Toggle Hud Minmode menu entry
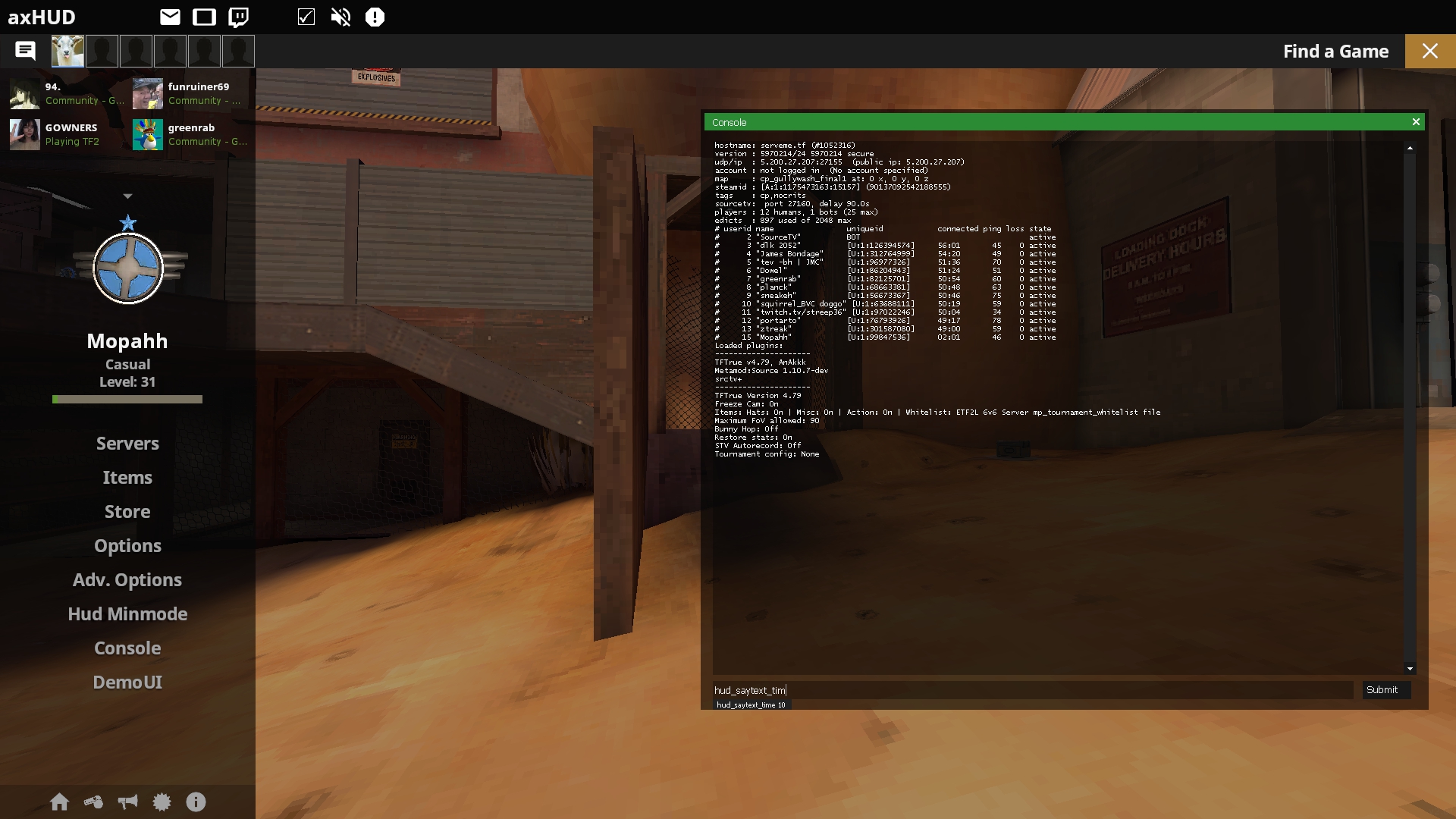Viewport: 1456px width, 819px height. coord(127,614)
